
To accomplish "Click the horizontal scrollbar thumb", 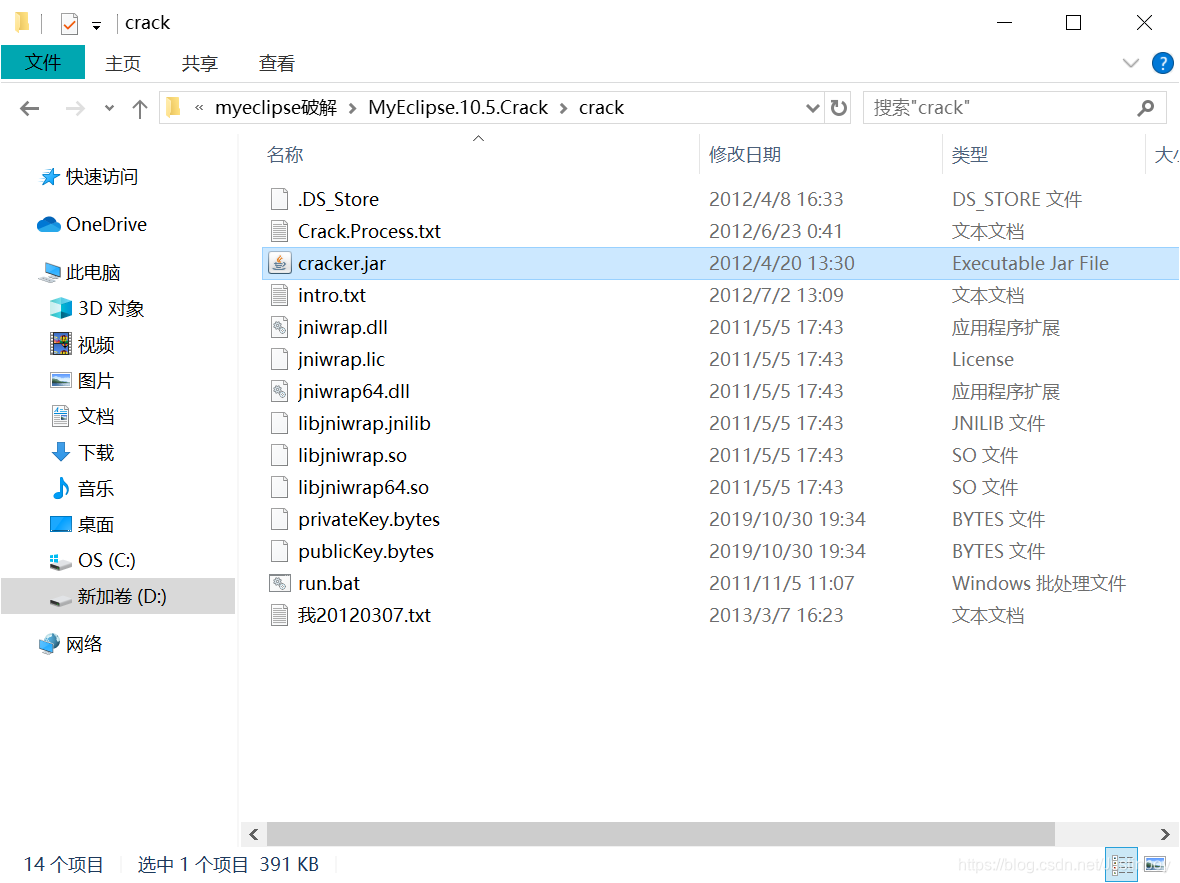I will [x=661, y=833].
